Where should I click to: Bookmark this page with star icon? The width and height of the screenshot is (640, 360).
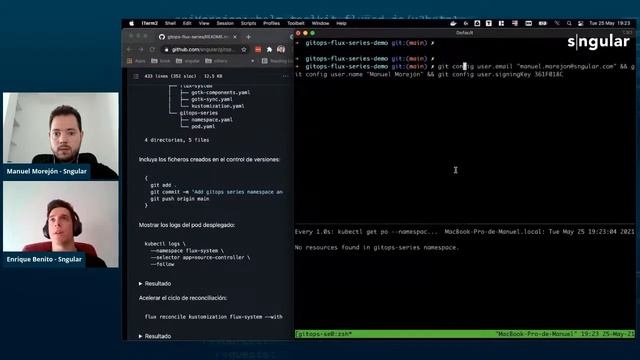[x=244, y=49]
